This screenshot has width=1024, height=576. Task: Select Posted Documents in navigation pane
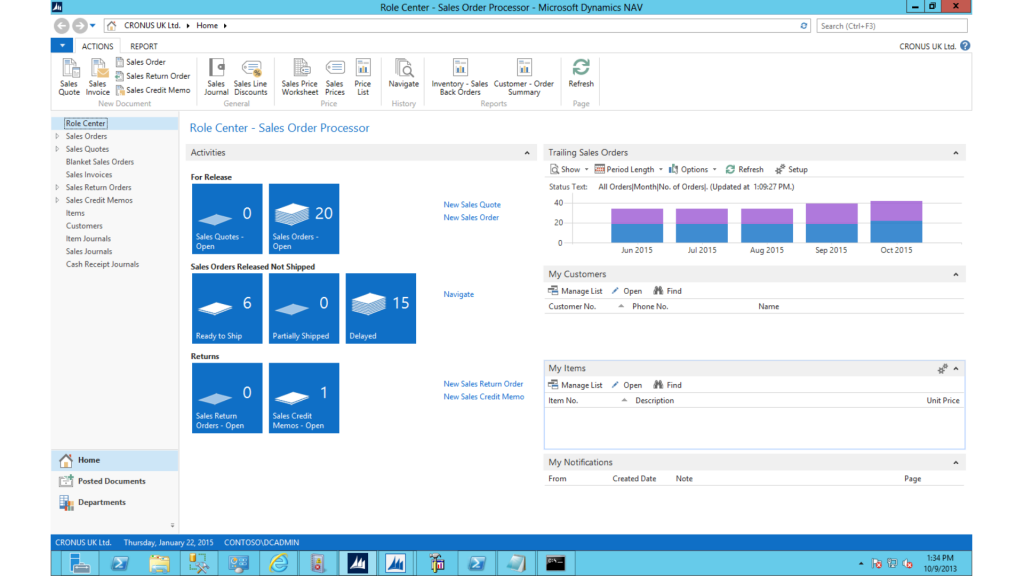tap(111, 481)
